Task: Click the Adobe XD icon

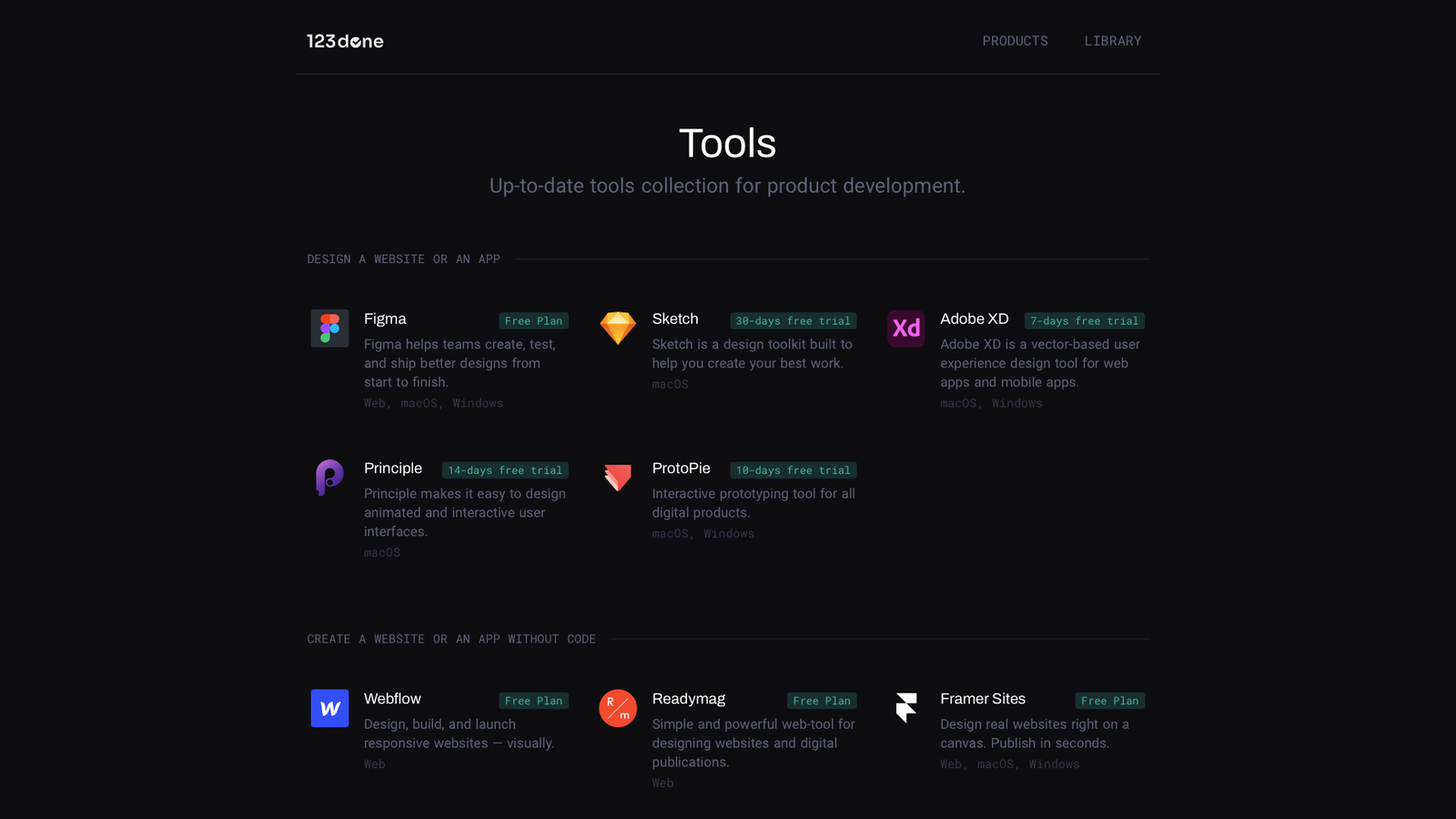Action: tap(905, 329)
